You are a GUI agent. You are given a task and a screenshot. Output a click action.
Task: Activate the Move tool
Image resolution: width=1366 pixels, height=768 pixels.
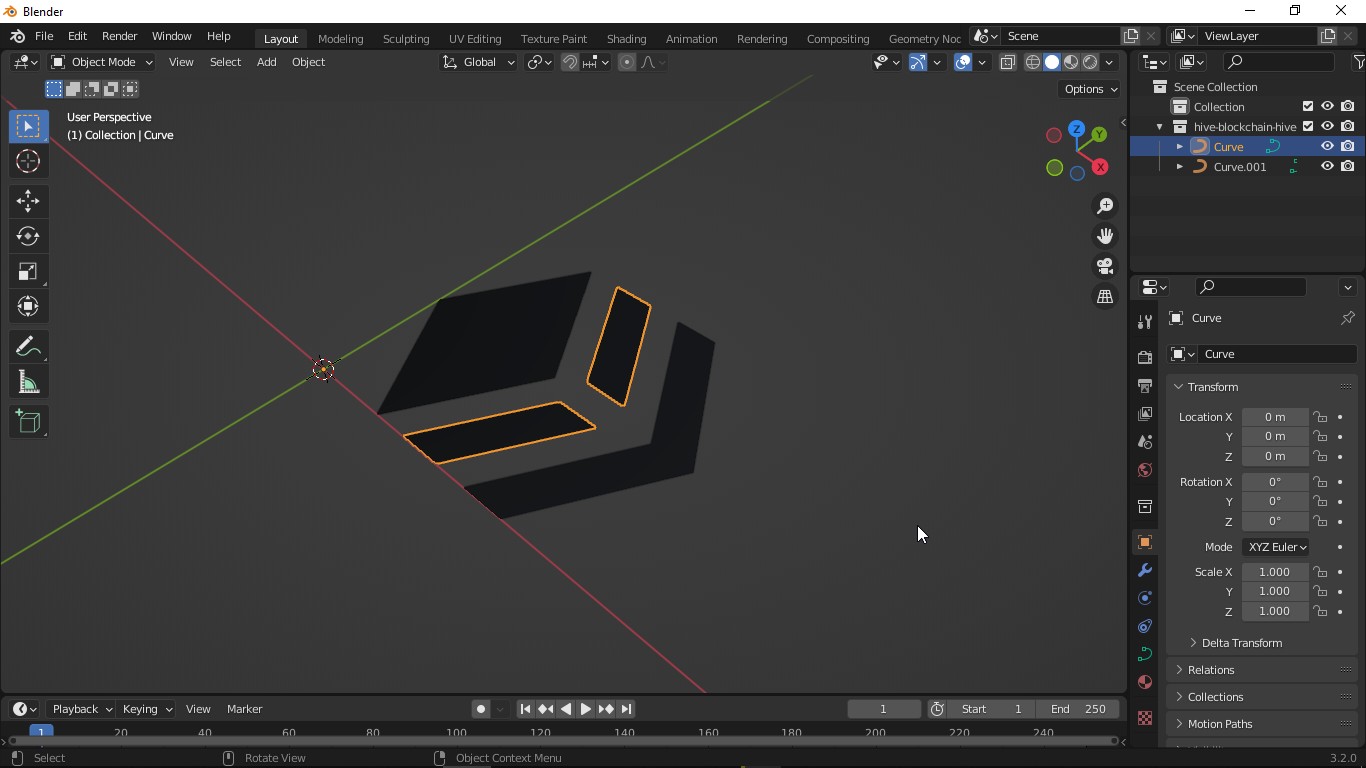pos(28,201)
